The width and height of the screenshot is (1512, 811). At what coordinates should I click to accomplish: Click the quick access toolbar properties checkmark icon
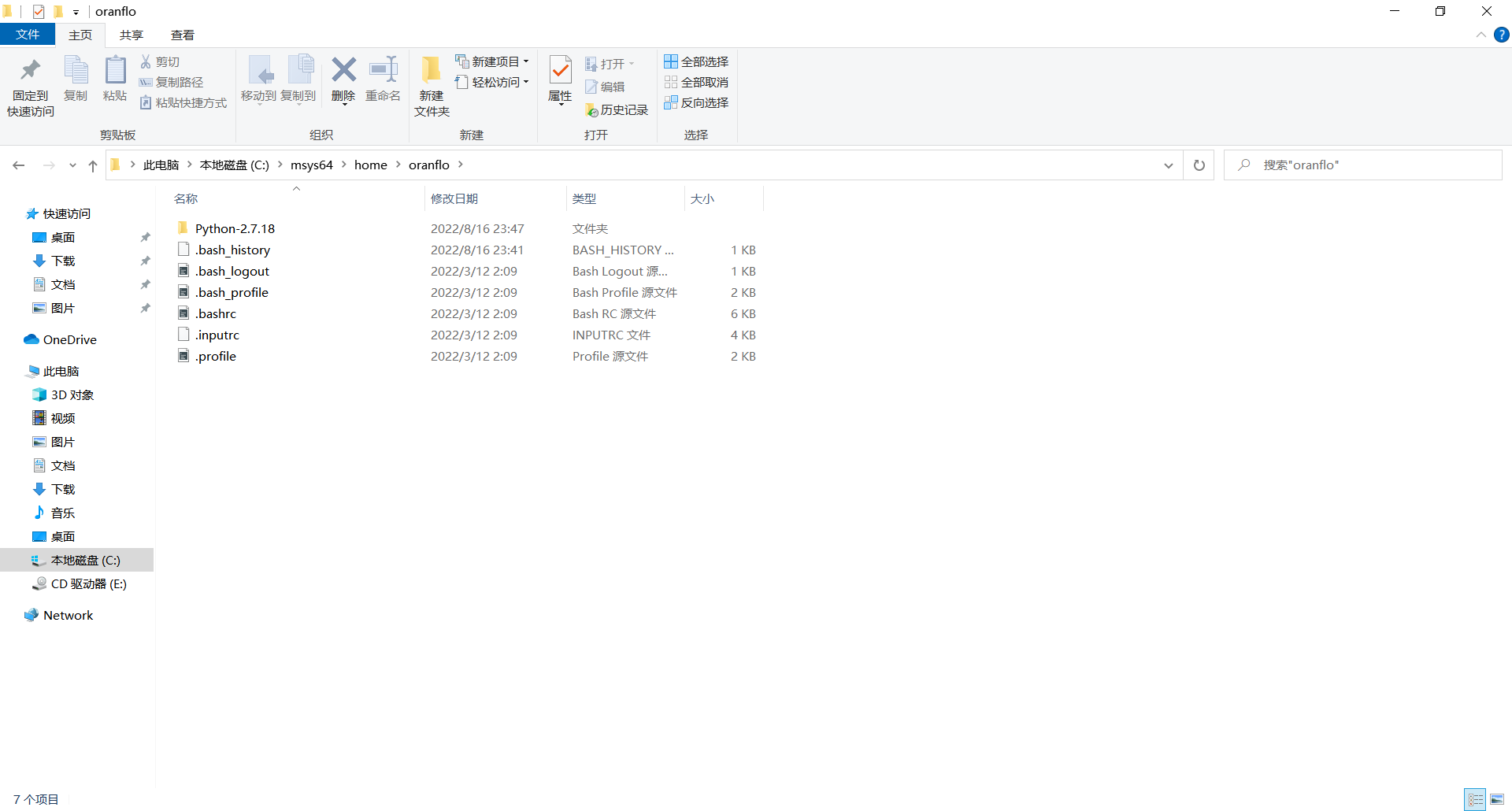click(39, 11)
